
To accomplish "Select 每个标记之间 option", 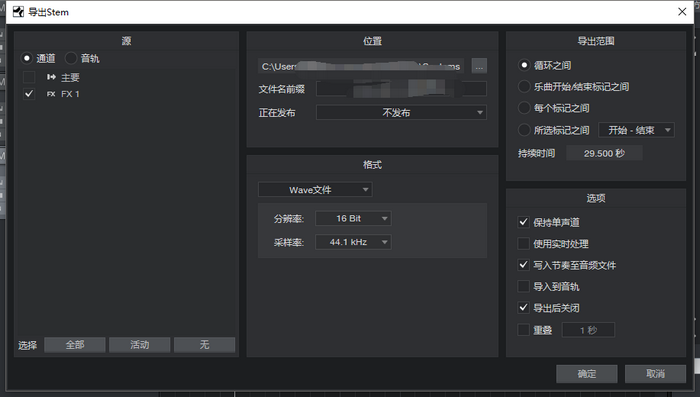I will point(524,108).
